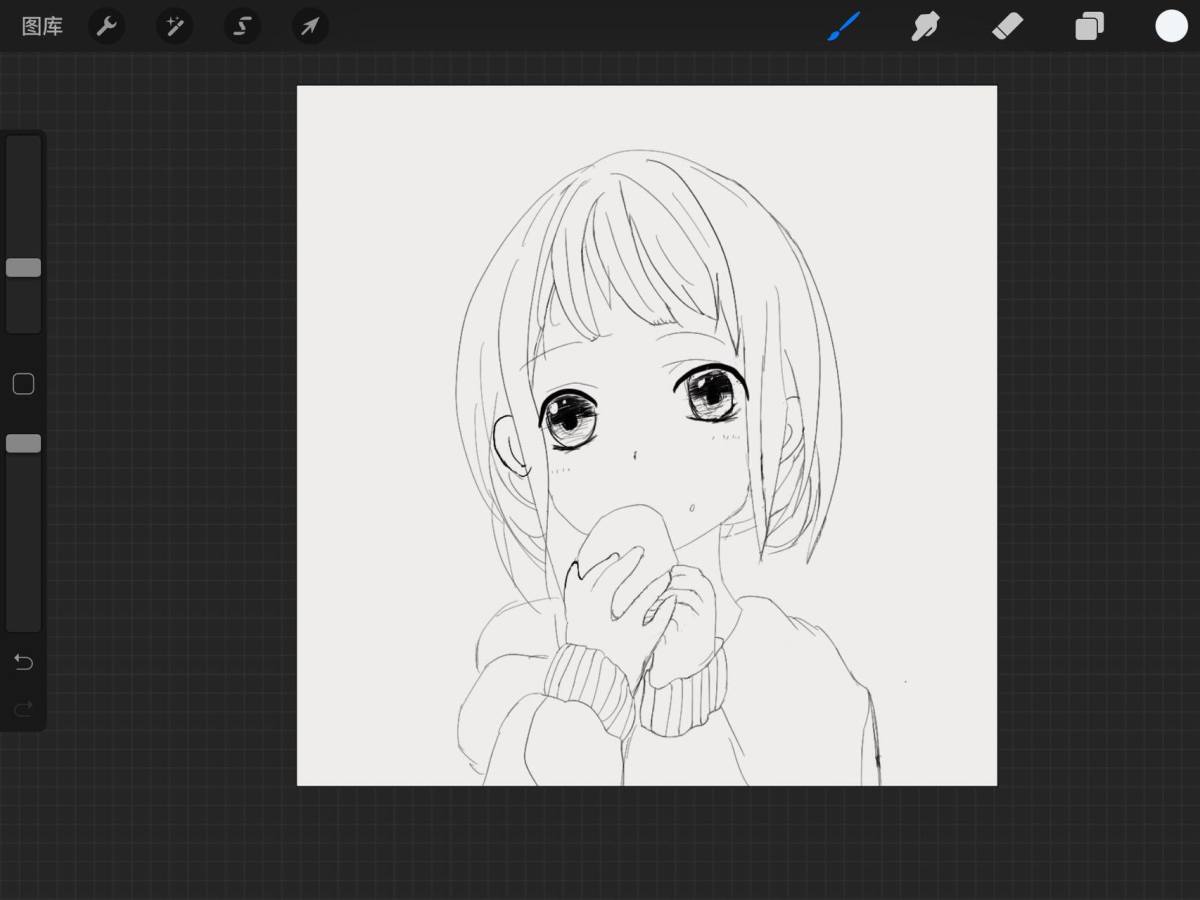Viewport: 1200px width, 900px height.
Task: Tap the small nose dot on the face
Action: tap(635, 457)
